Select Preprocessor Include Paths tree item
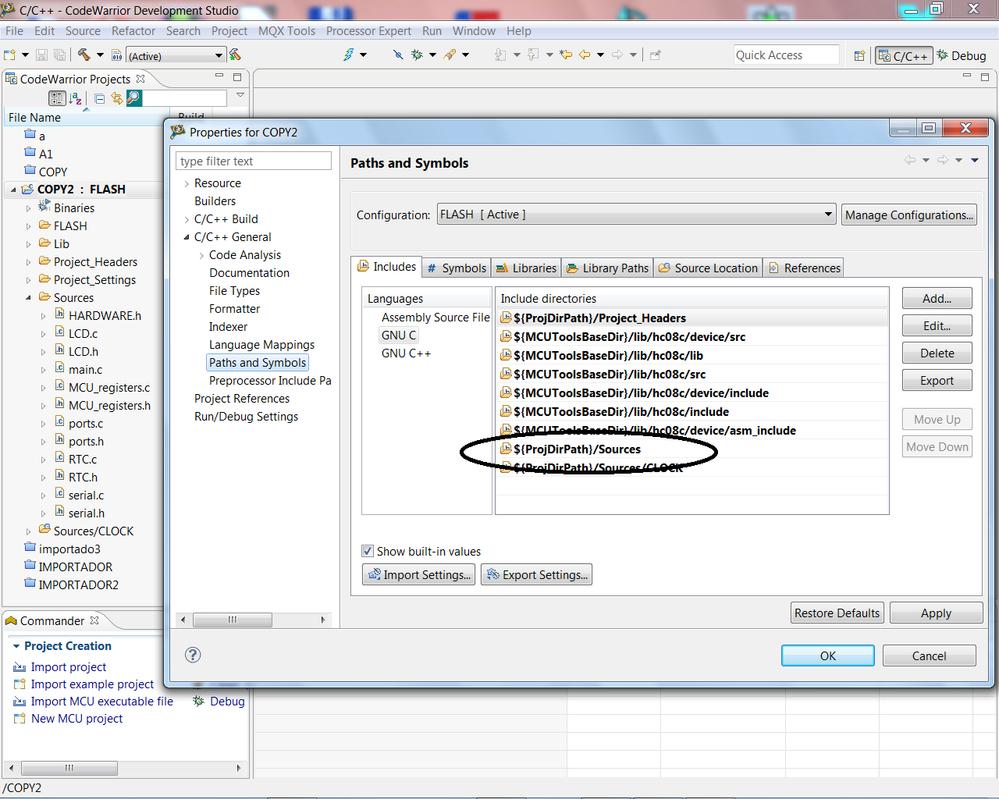 (x=270, y=380)
